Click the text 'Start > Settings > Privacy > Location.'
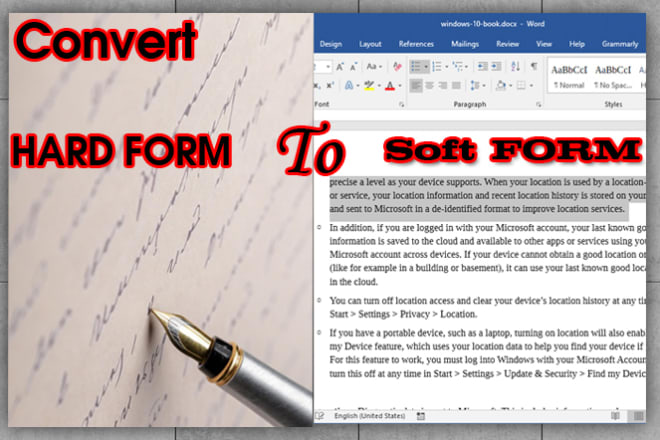Viewport: 660px width, 440px height. 403,314
